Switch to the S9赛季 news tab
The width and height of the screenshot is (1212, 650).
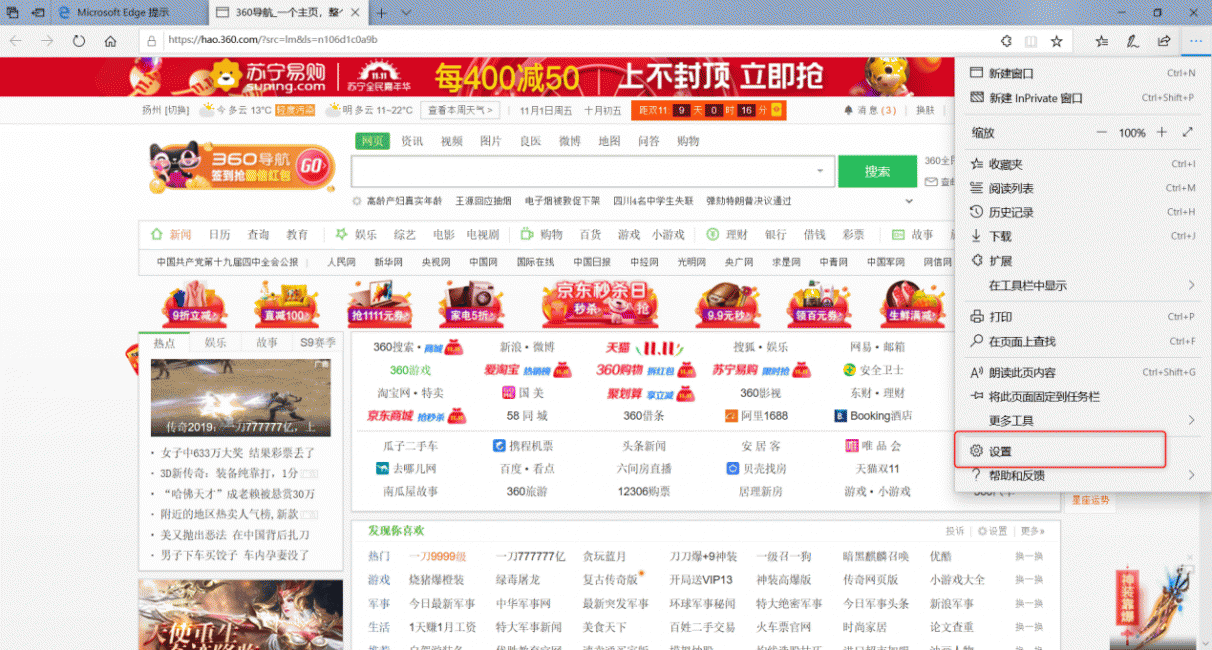pyautogui.click(x=318, y=342)
